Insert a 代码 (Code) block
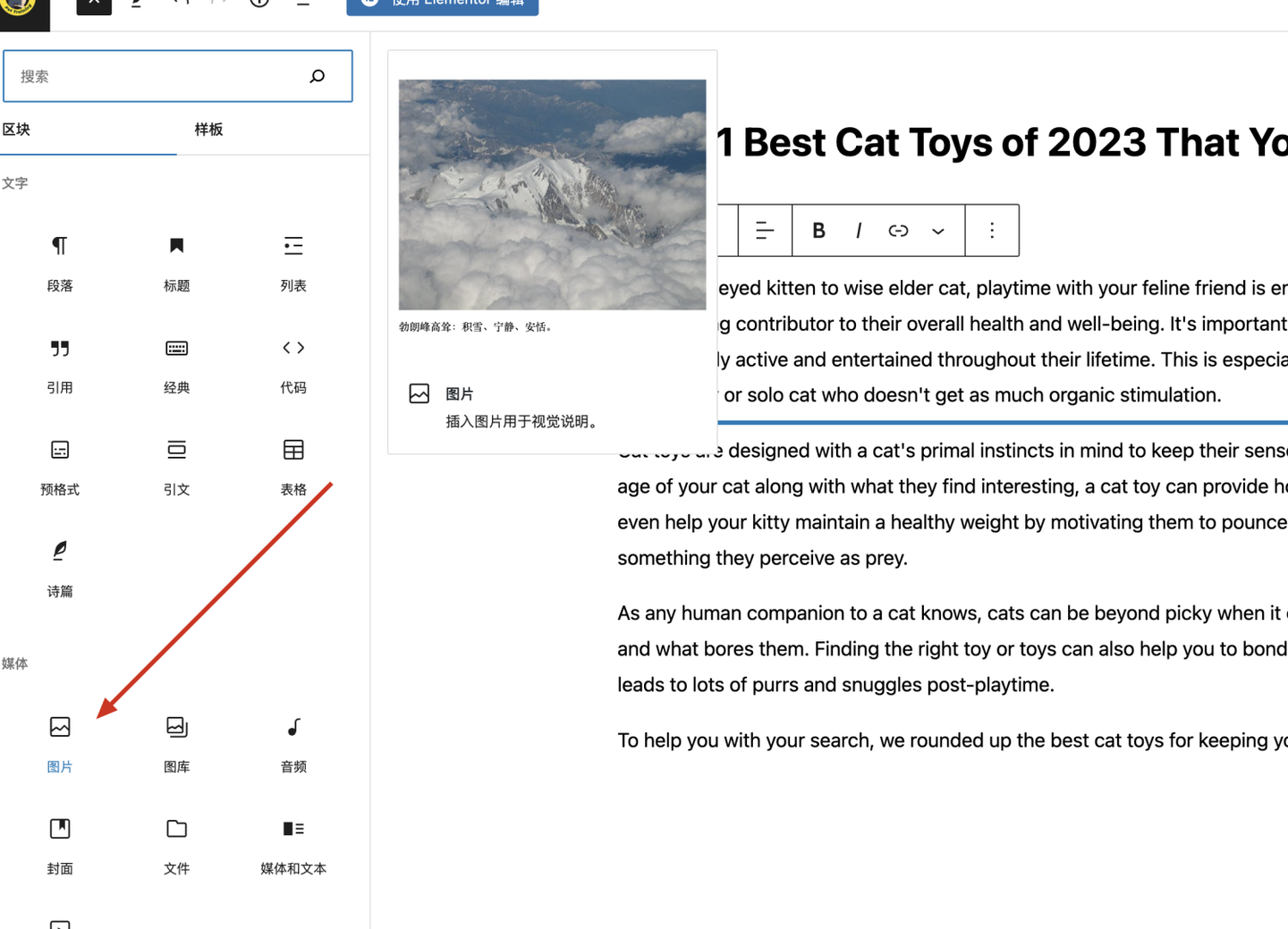Viewport: 1288px width, 929px height. (293, 364)
